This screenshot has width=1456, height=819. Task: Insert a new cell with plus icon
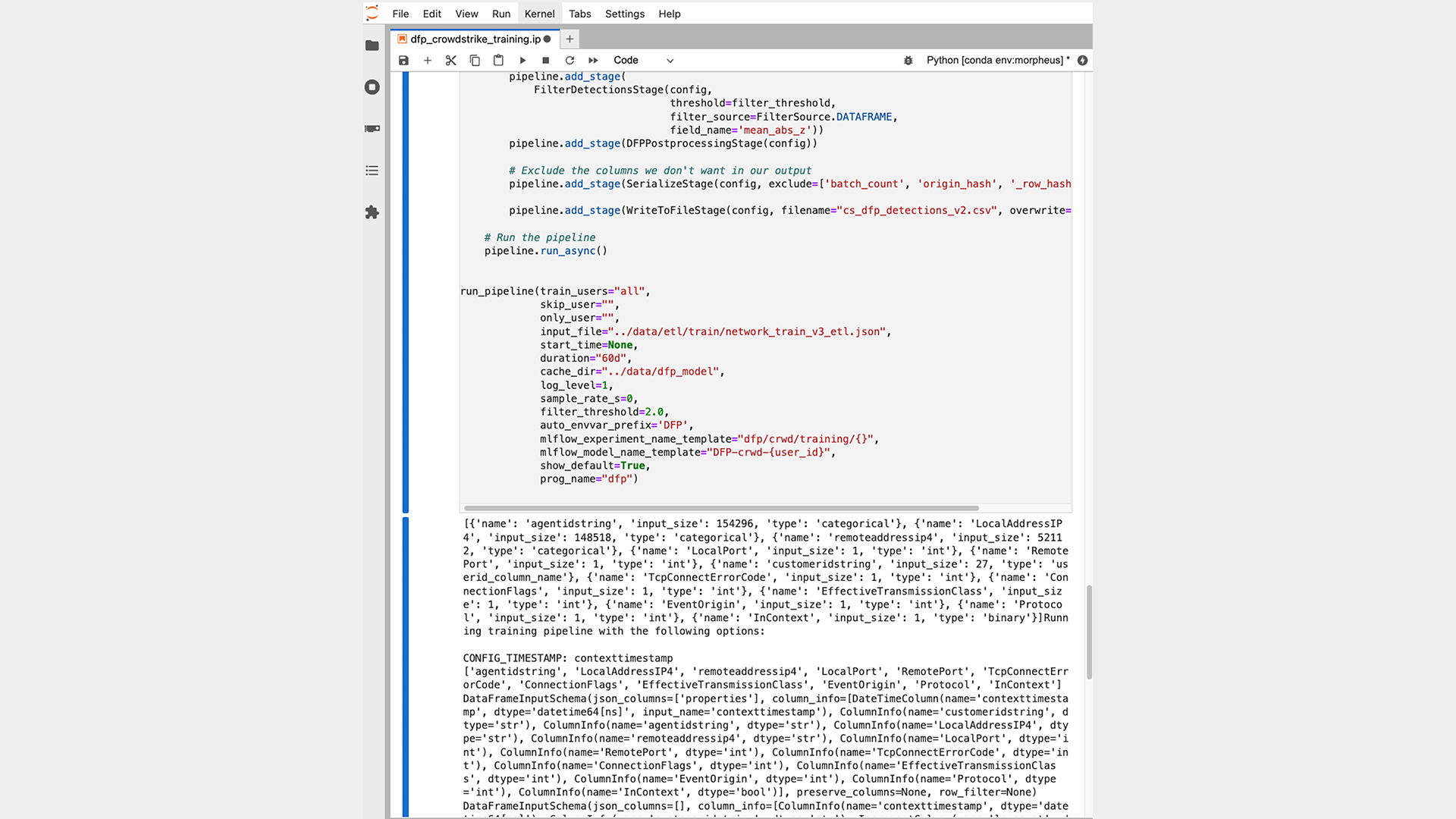428,61
